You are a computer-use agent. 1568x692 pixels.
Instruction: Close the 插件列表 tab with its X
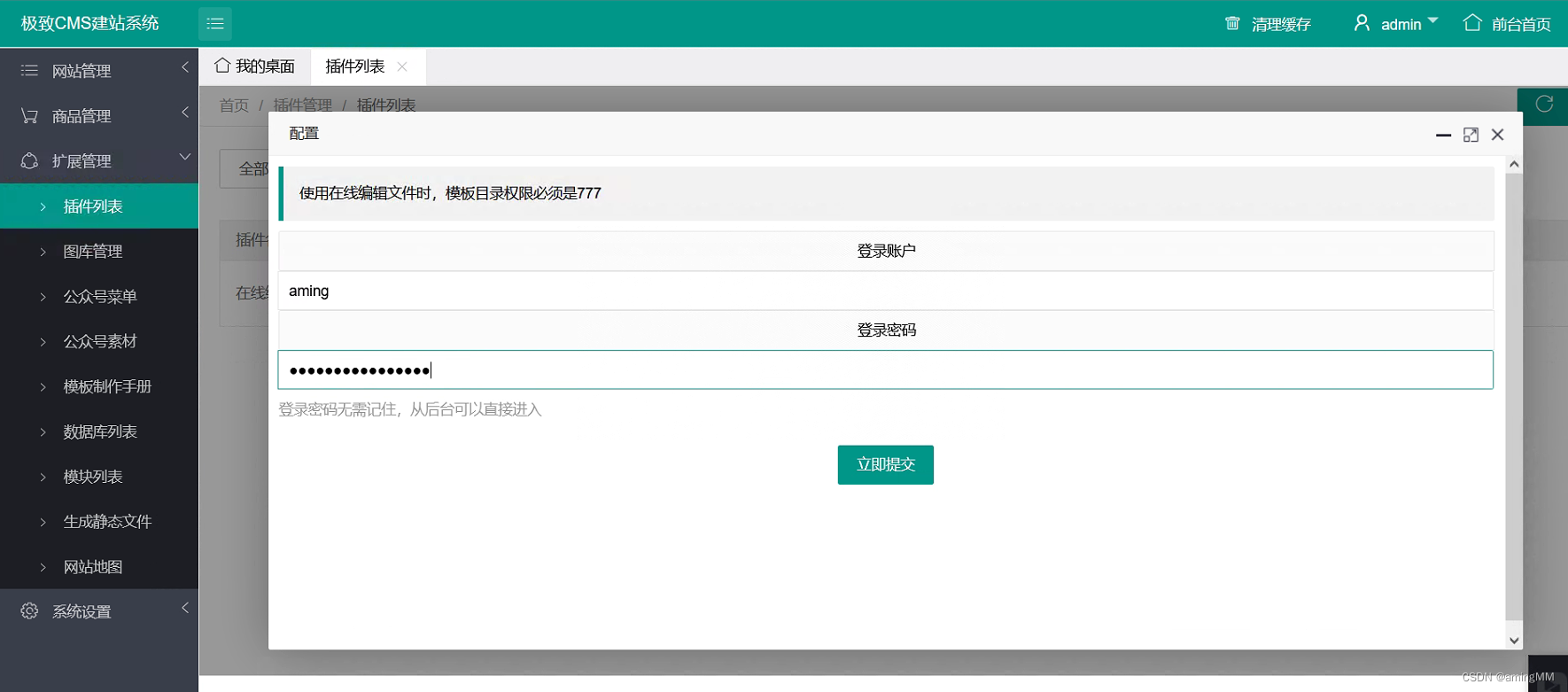coord(402,67)
